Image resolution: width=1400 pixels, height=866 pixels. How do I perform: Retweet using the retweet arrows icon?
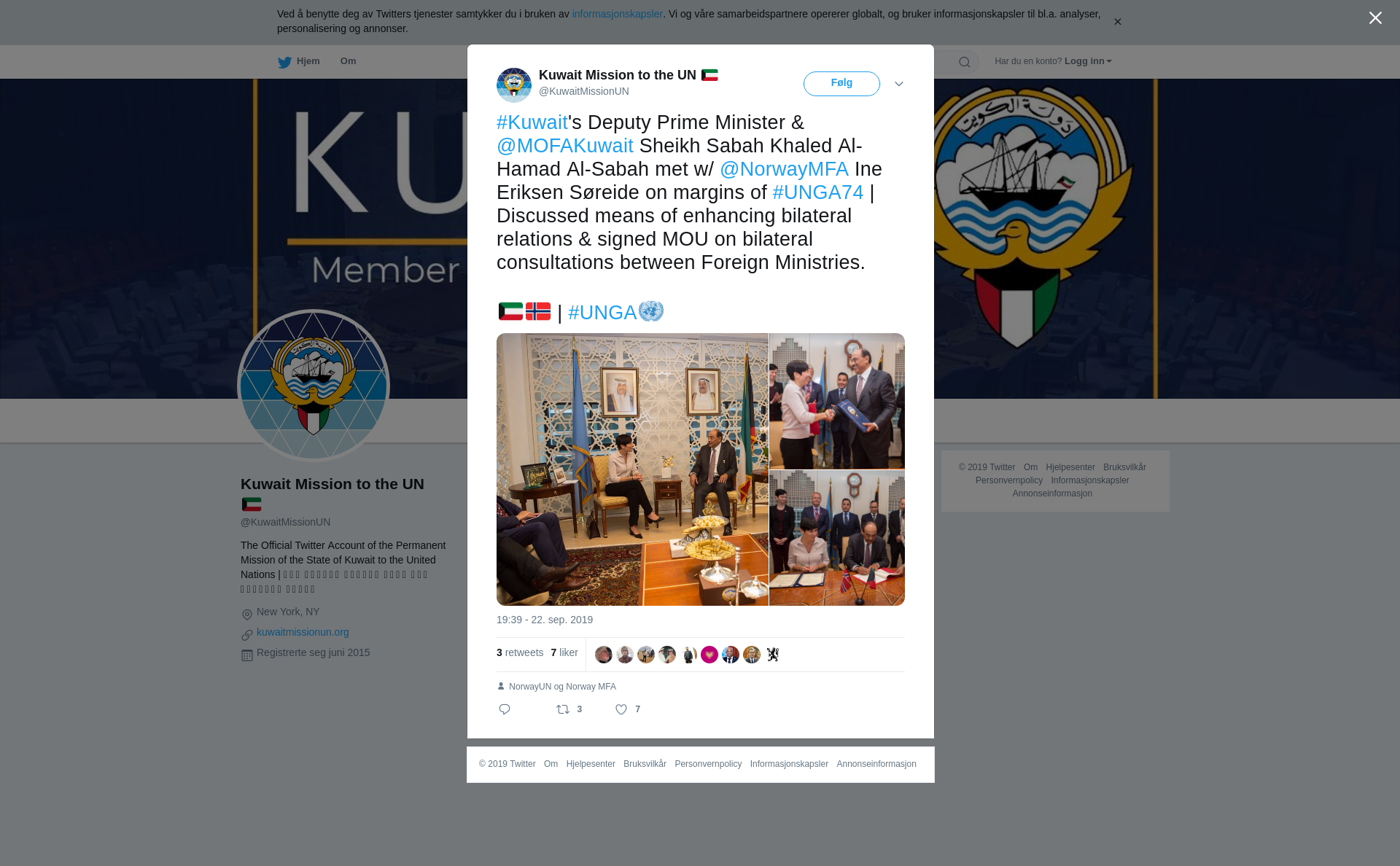click(563, 709)
